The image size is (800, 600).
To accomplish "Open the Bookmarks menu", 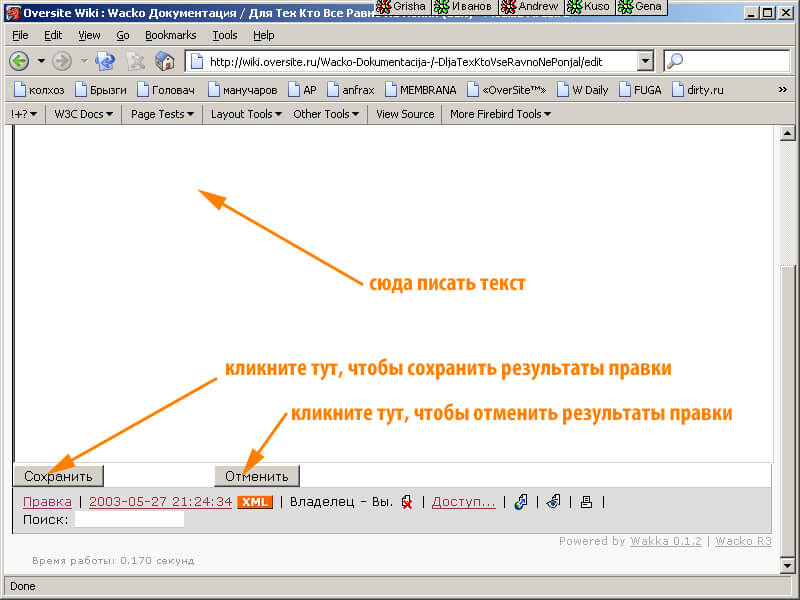I will pyautogui.click(x=170, y=35).
